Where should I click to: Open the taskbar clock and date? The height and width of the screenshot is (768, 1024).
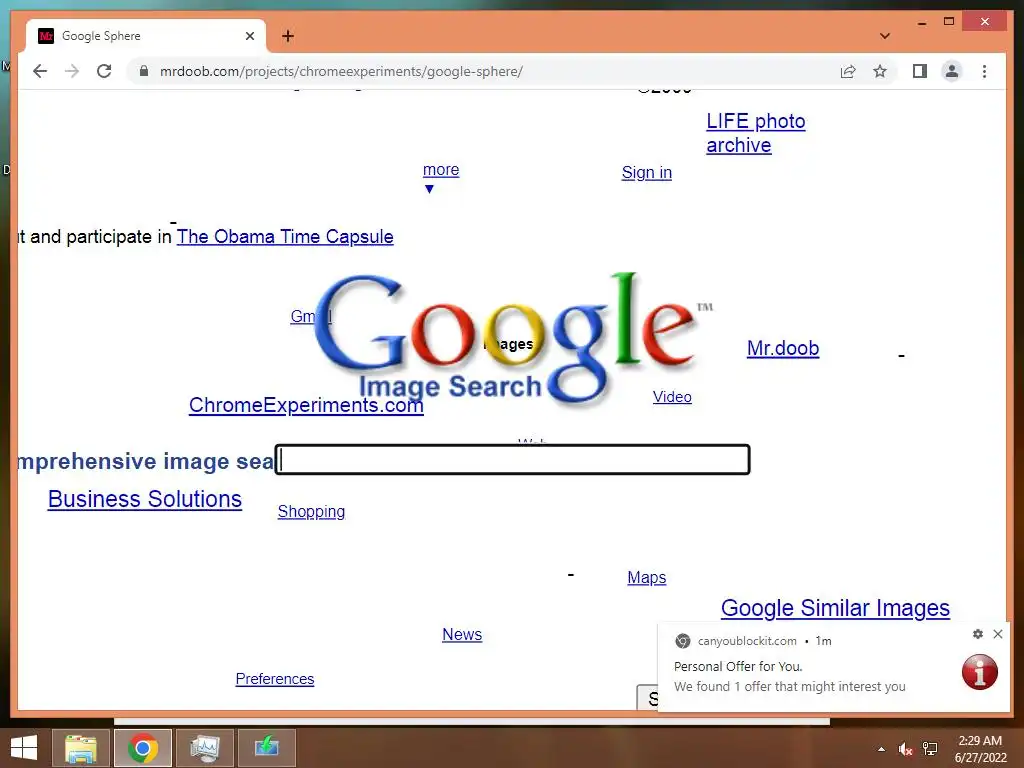(980, 749)
